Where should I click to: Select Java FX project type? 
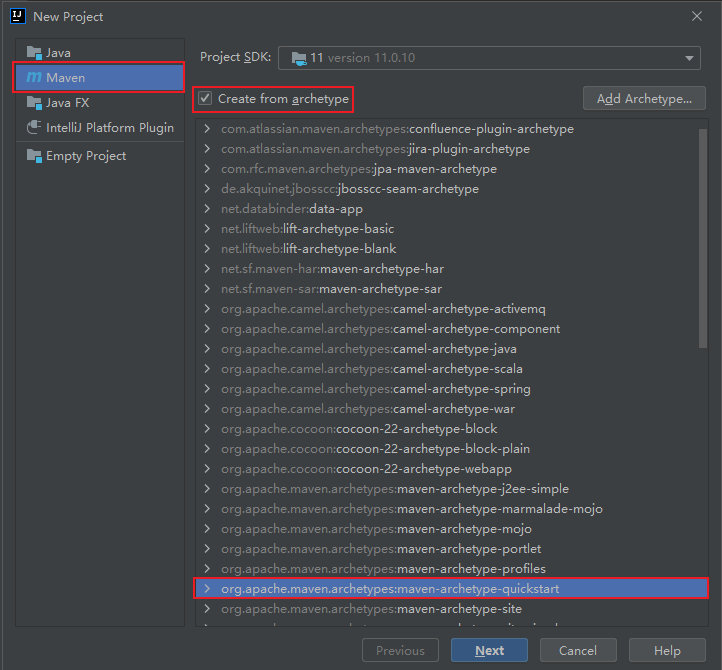(x=100, y=103)
